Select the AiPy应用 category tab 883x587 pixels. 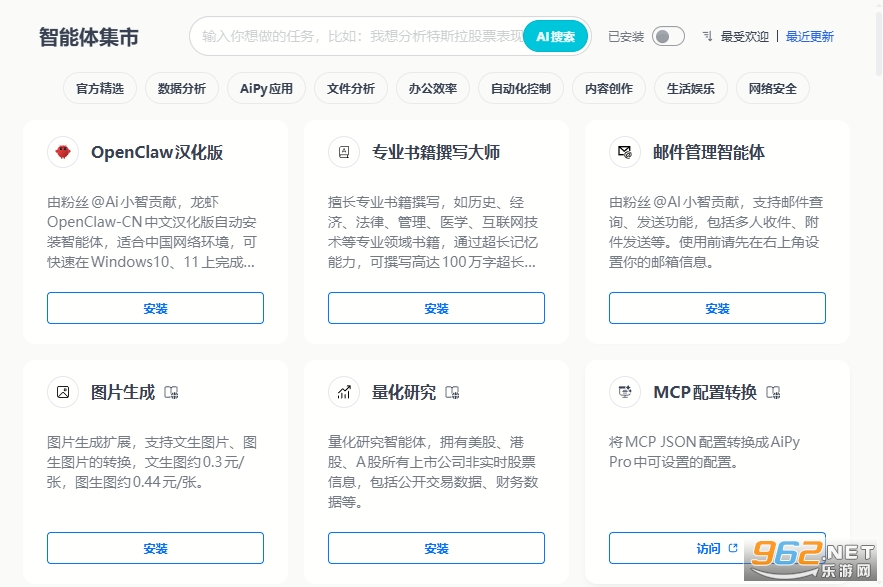coord(266,88)
